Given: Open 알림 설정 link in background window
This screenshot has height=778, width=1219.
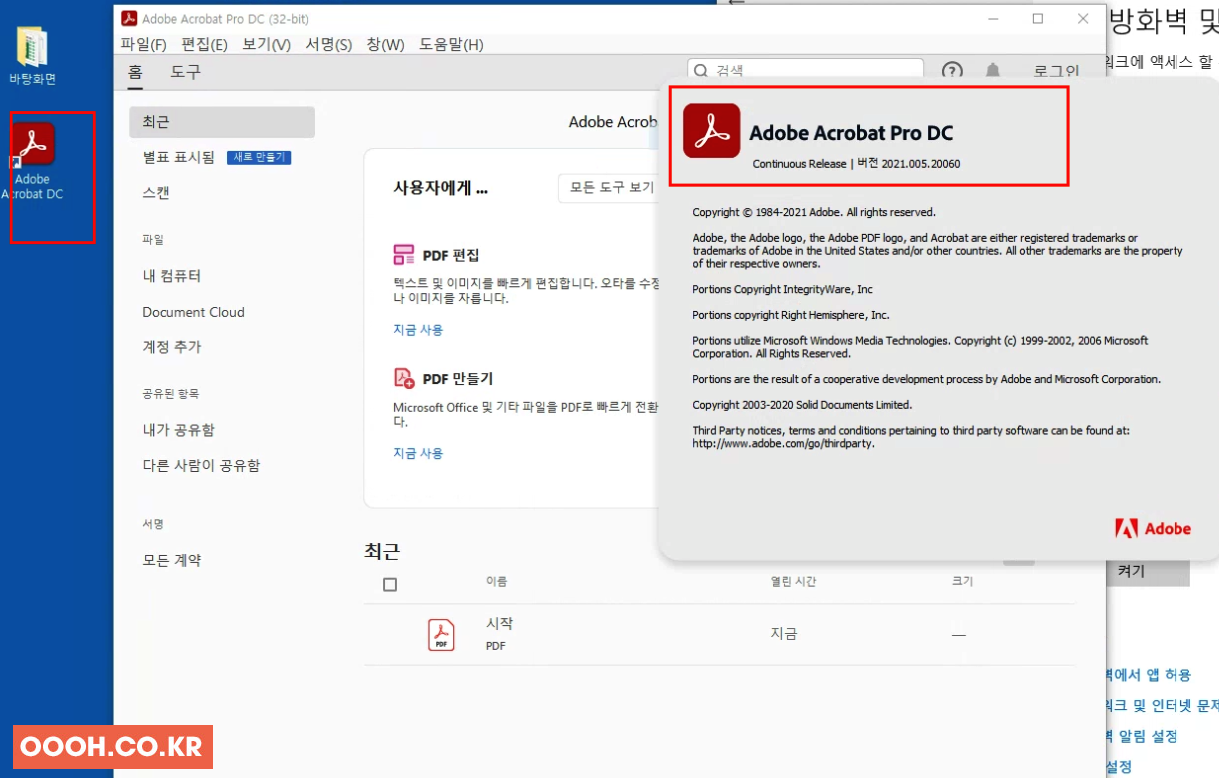Looking at the screenshot, I should pyautogui.click(x=1141, y=736).
